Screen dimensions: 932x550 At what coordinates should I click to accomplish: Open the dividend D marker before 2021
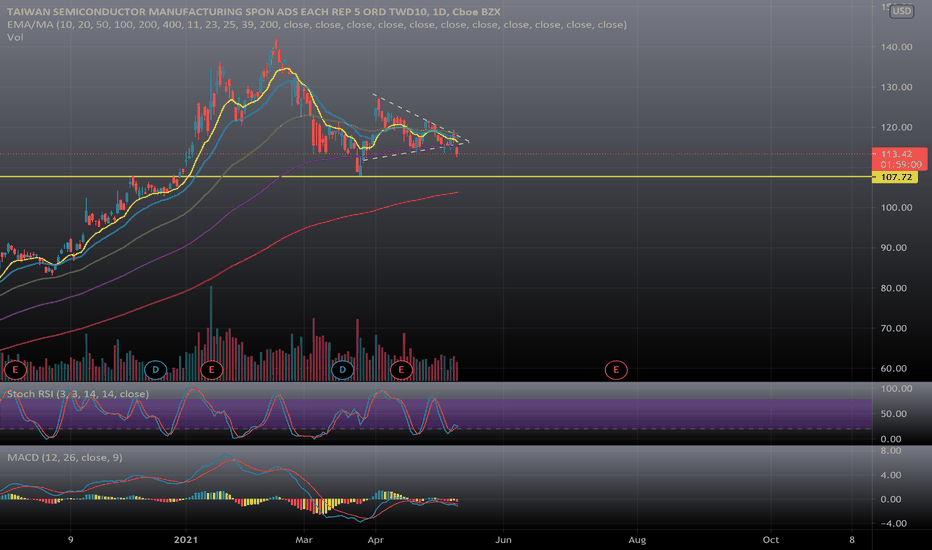pos(156,370)
